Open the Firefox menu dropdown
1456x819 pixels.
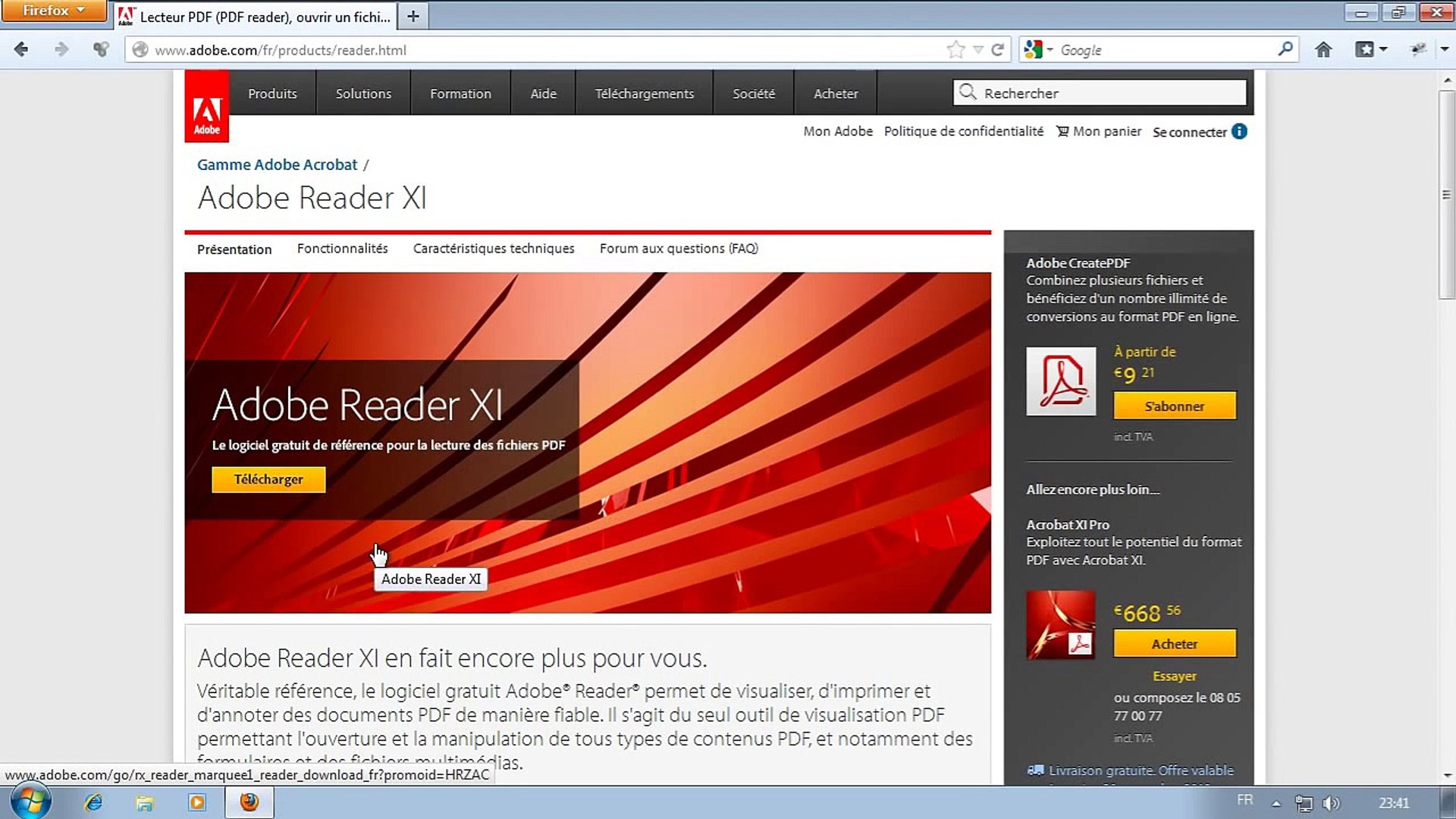[x=53, y=11]
